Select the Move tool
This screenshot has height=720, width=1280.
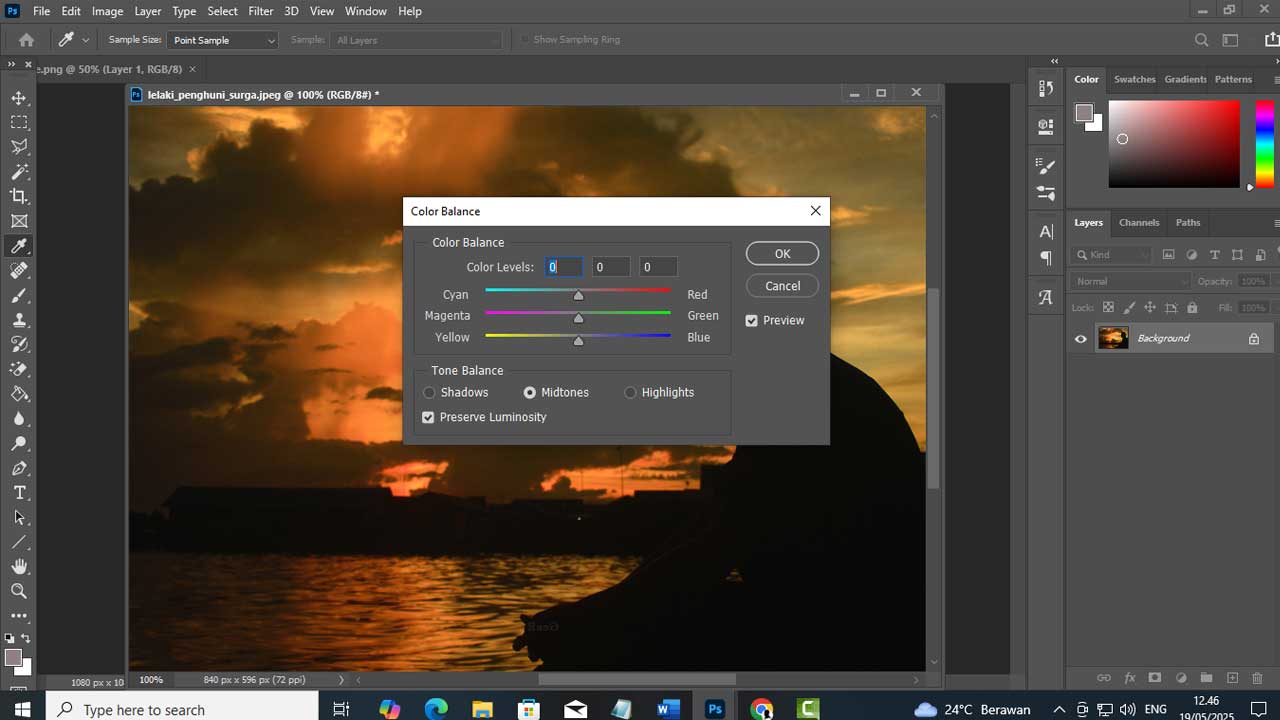tap(19, 98)
